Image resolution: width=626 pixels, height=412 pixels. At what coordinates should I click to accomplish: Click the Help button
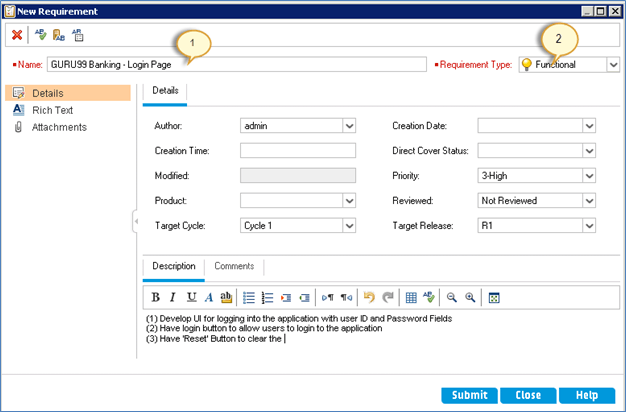coord(586,395)
